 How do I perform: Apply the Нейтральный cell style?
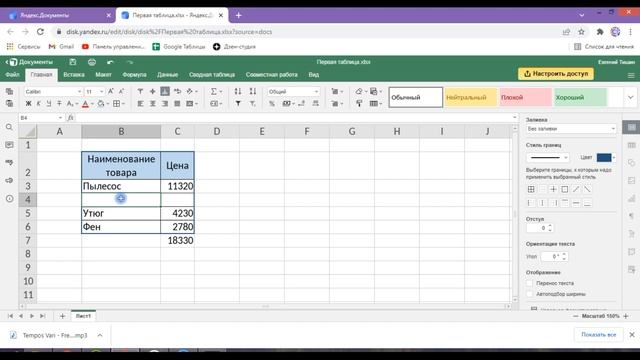pos(471,98)
